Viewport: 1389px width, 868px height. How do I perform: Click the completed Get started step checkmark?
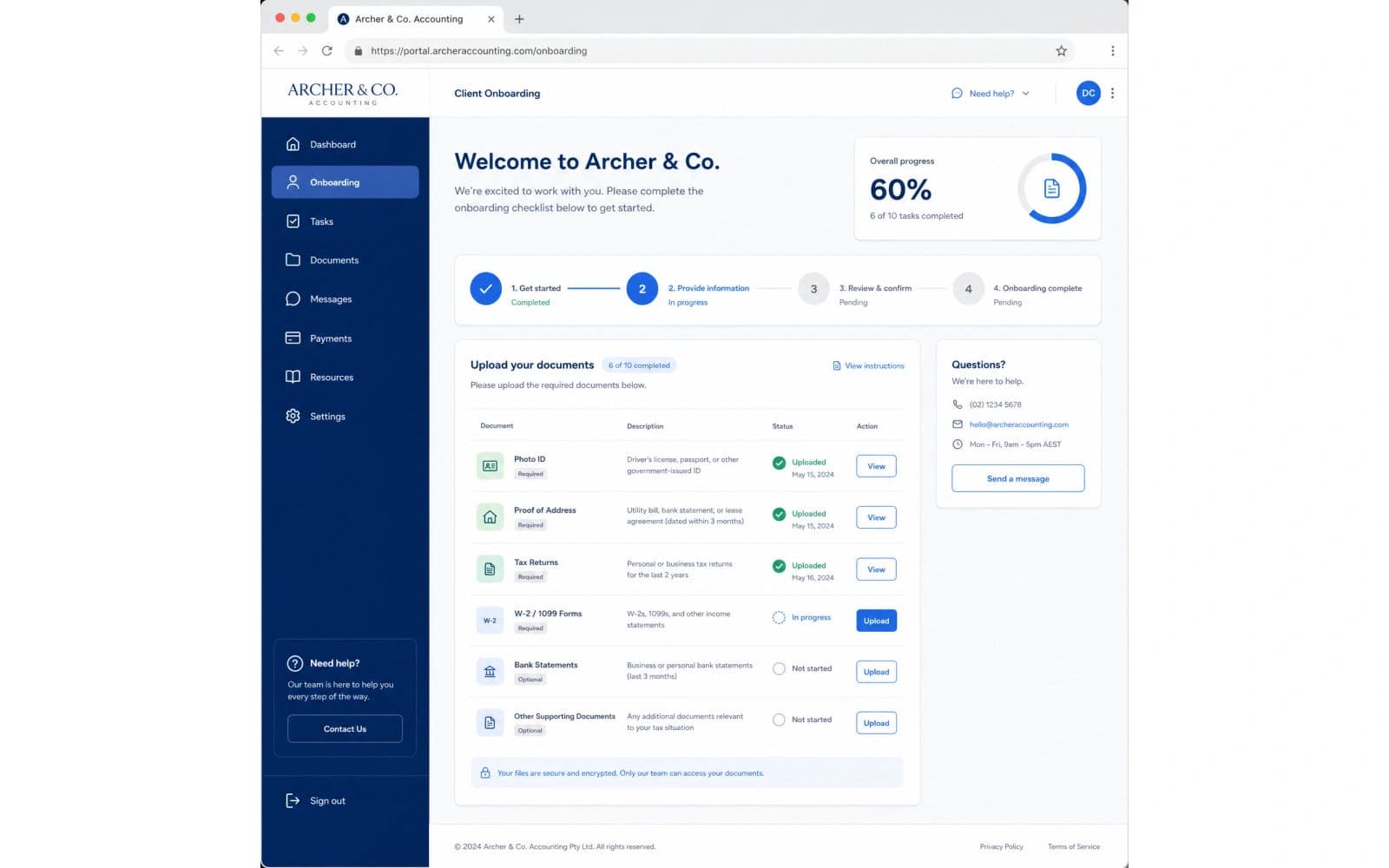pyautogui.click(x=486, y=289)
